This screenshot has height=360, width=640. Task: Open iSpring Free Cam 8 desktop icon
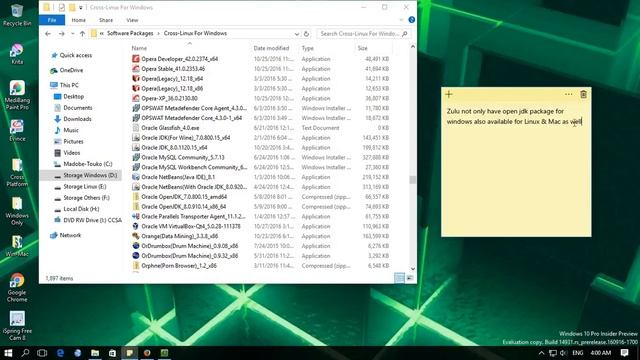tap(17, 325)
